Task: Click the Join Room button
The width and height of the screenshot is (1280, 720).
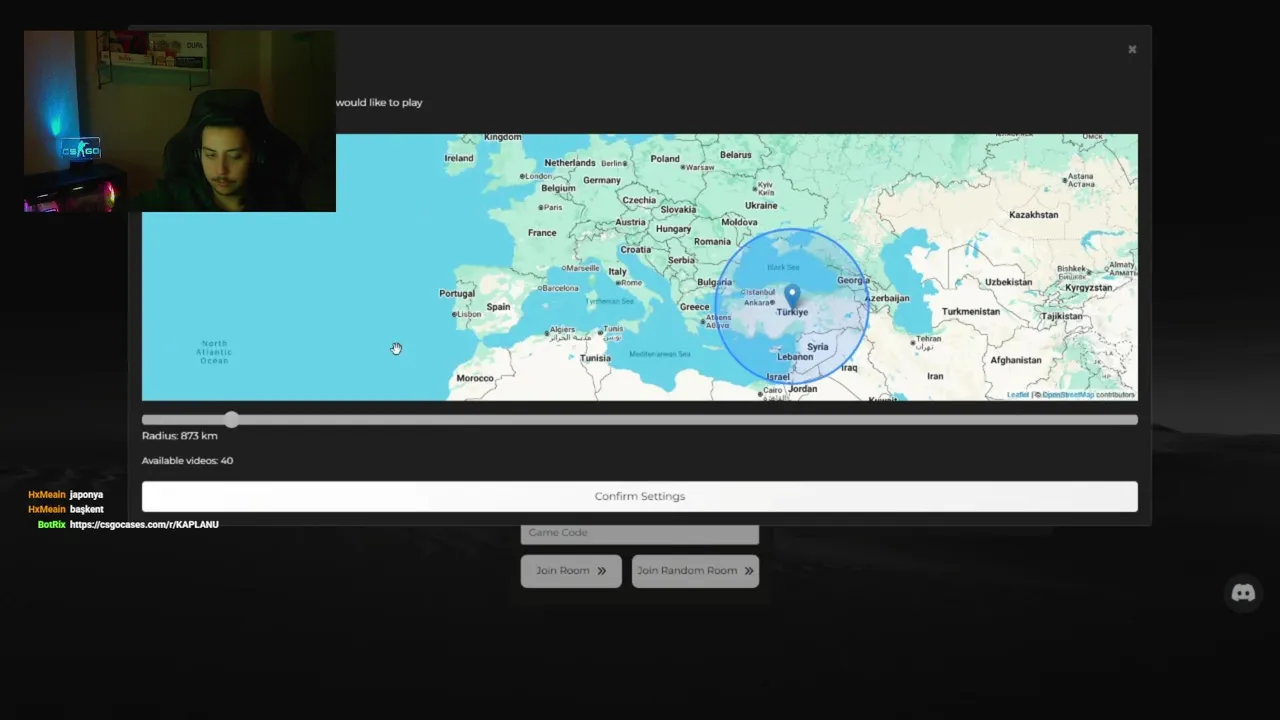Action: coord(571,571)
